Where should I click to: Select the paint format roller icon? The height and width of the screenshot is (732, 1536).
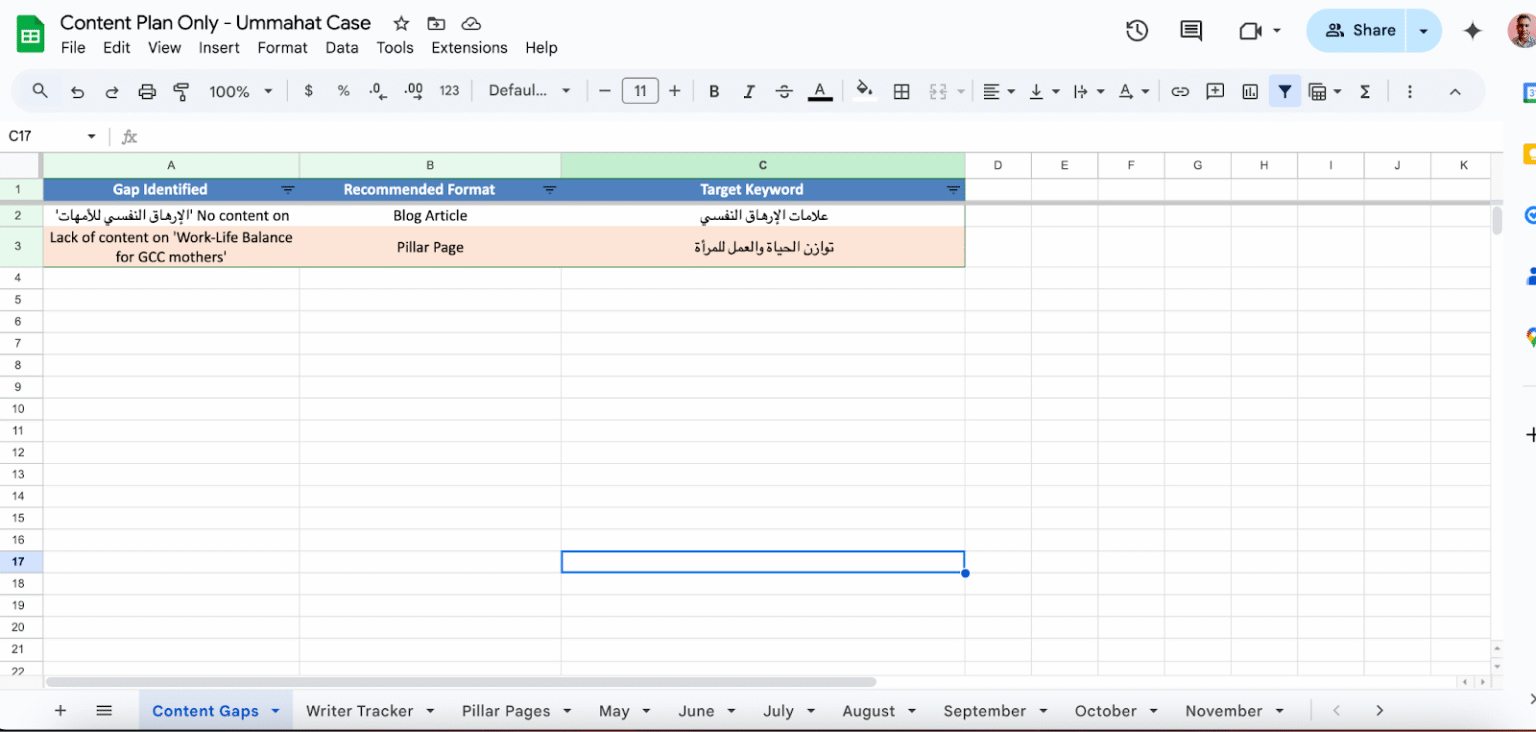pyautogui.click(x=181, y=91)
